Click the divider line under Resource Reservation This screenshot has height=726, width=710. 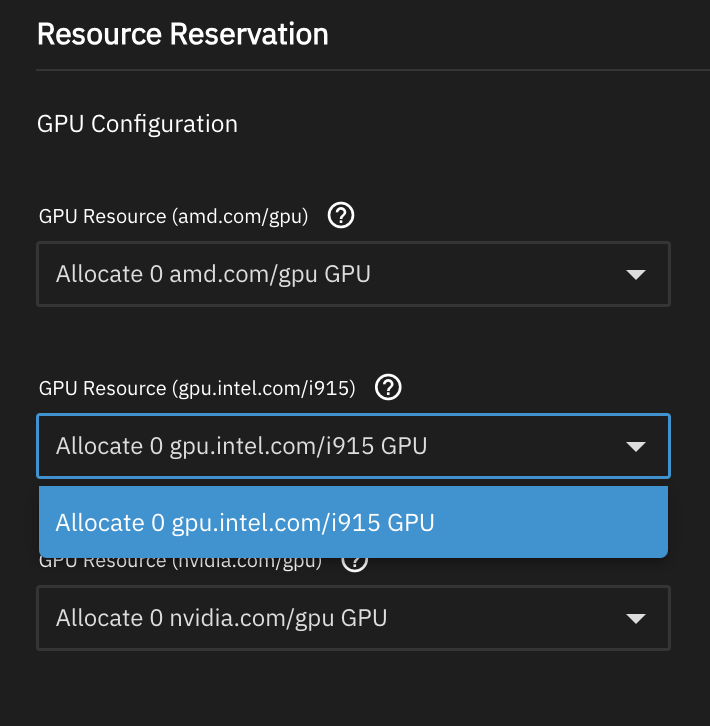click(372, 70)
